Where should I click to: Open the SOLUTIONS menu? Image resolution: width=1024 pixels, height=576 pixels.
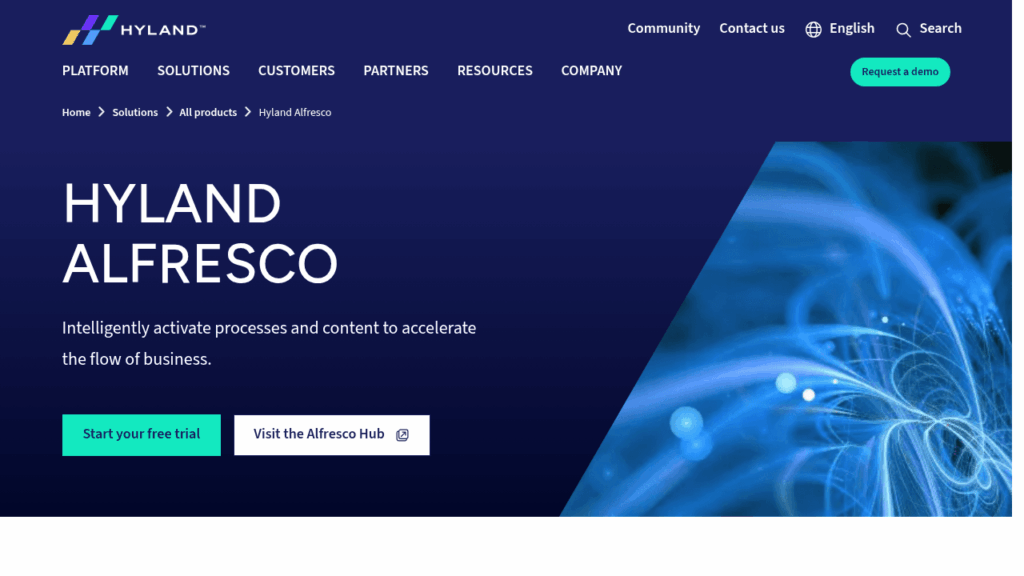coord(193,71)
